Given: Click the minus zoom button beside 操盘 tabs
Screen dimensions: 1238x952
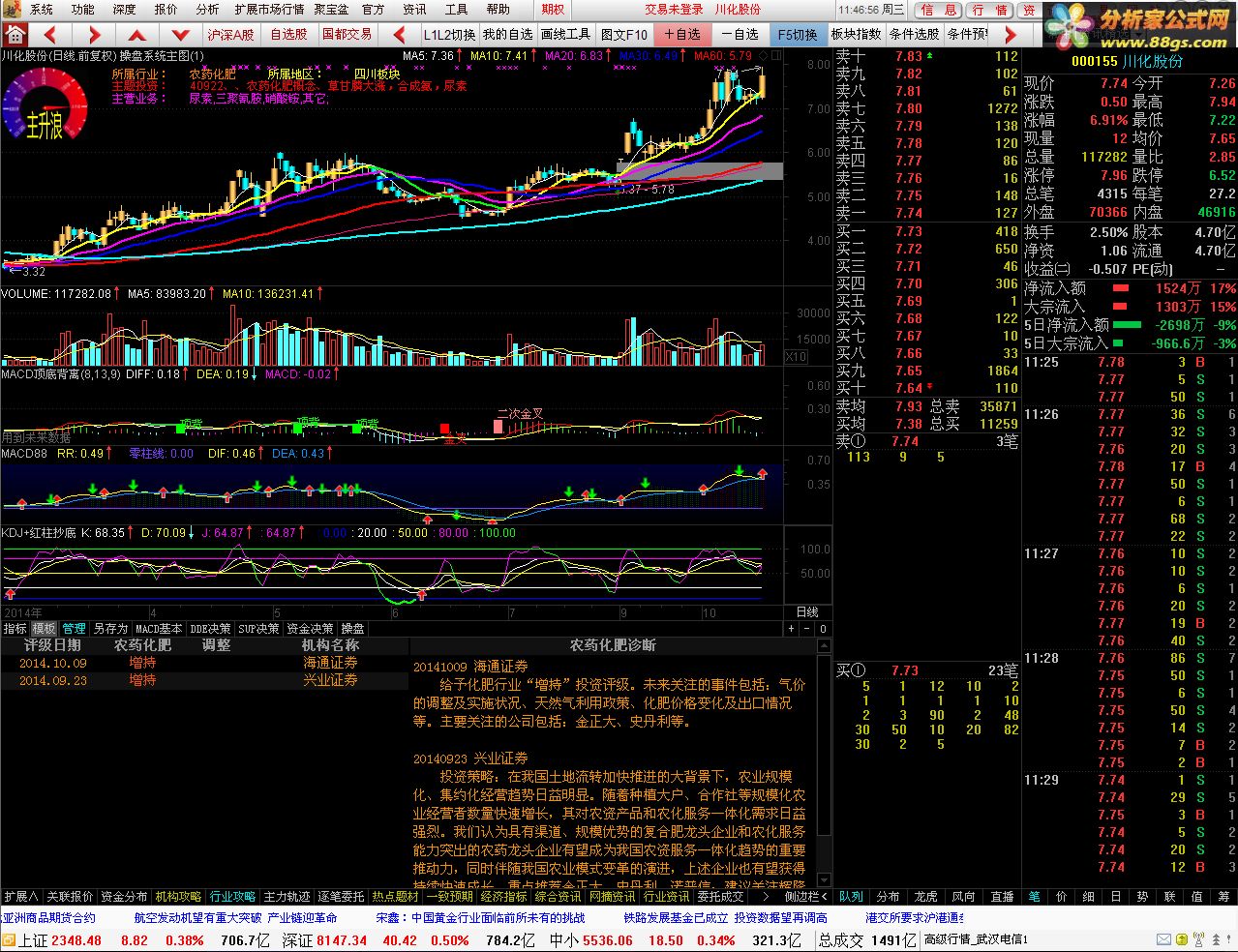Looking at the screenshot, I should tap(807, 629).
